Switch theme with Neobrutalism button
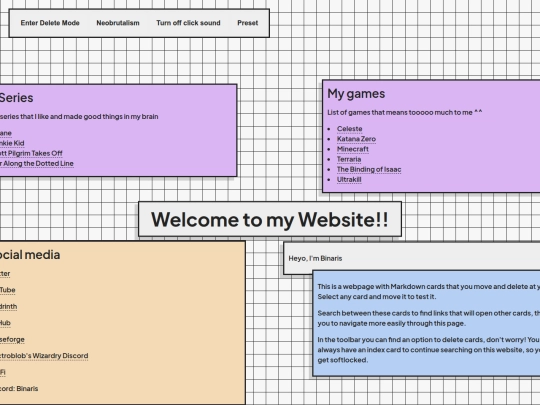Viewport: 540px width, 405px height. (118, 23)
